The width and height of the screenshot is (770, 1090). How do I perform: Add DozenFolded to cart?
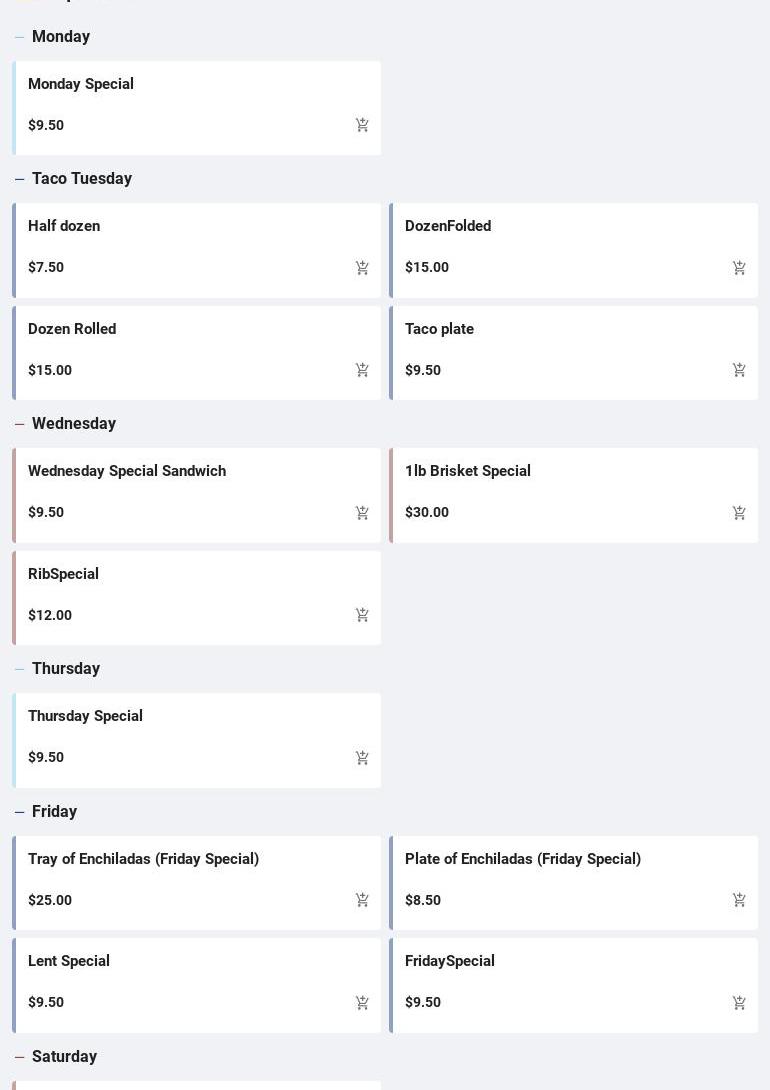(739, 268)
